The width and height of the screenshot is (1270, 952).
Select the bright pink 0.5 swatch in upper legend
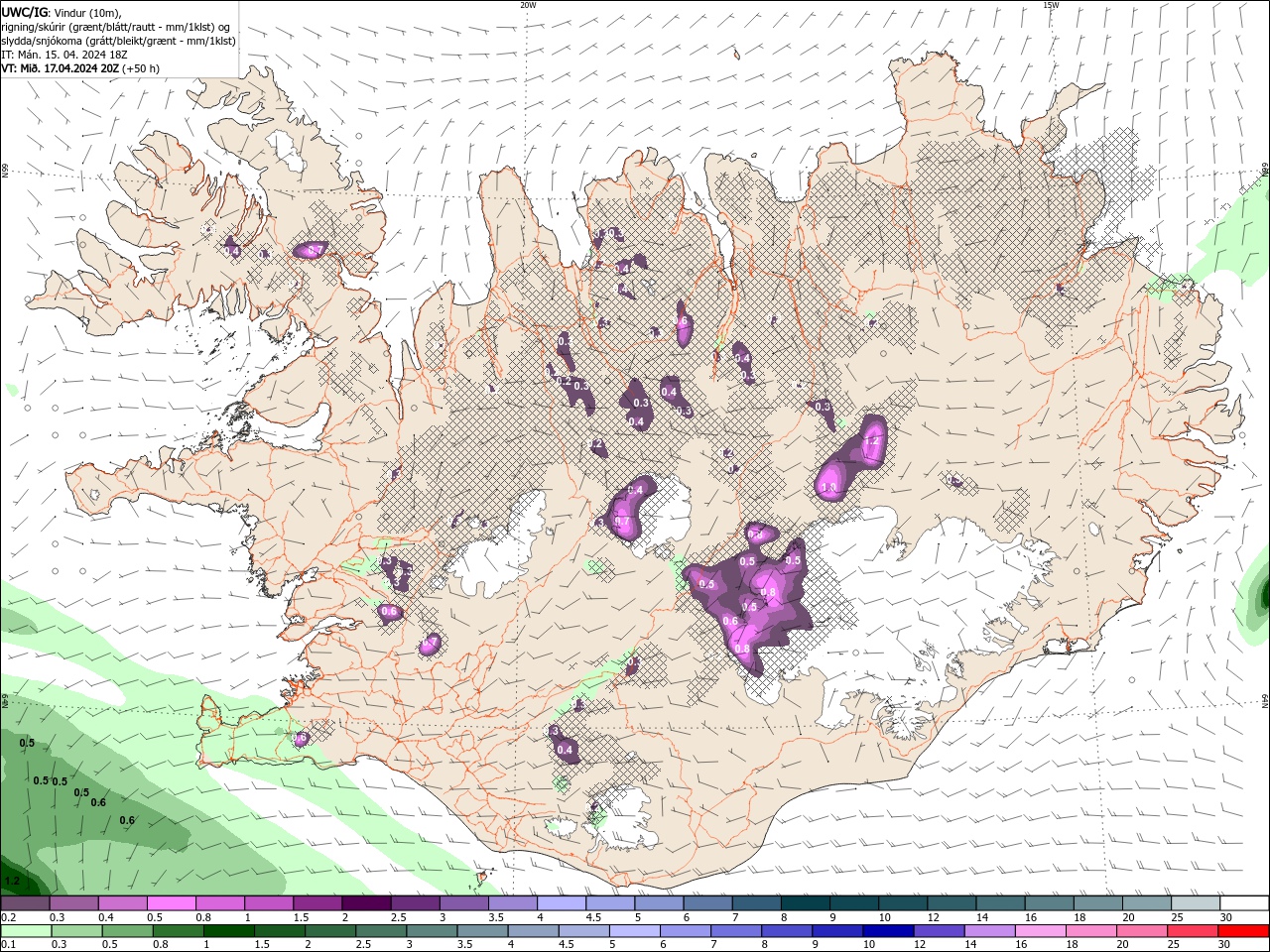tap(171, 903)
